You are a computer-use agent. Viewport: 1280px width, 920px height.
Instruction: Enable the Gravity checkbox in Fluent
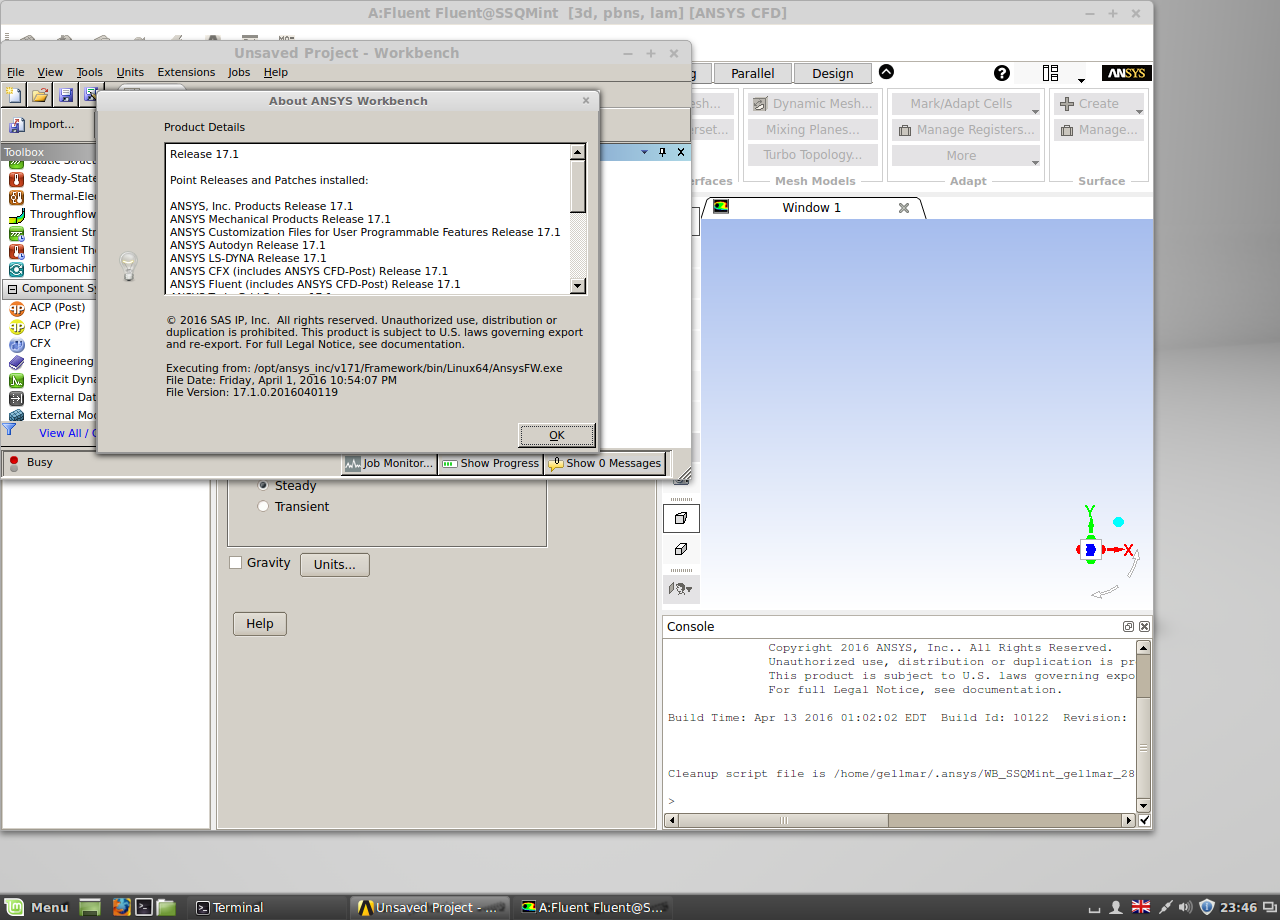click(236, 563)
